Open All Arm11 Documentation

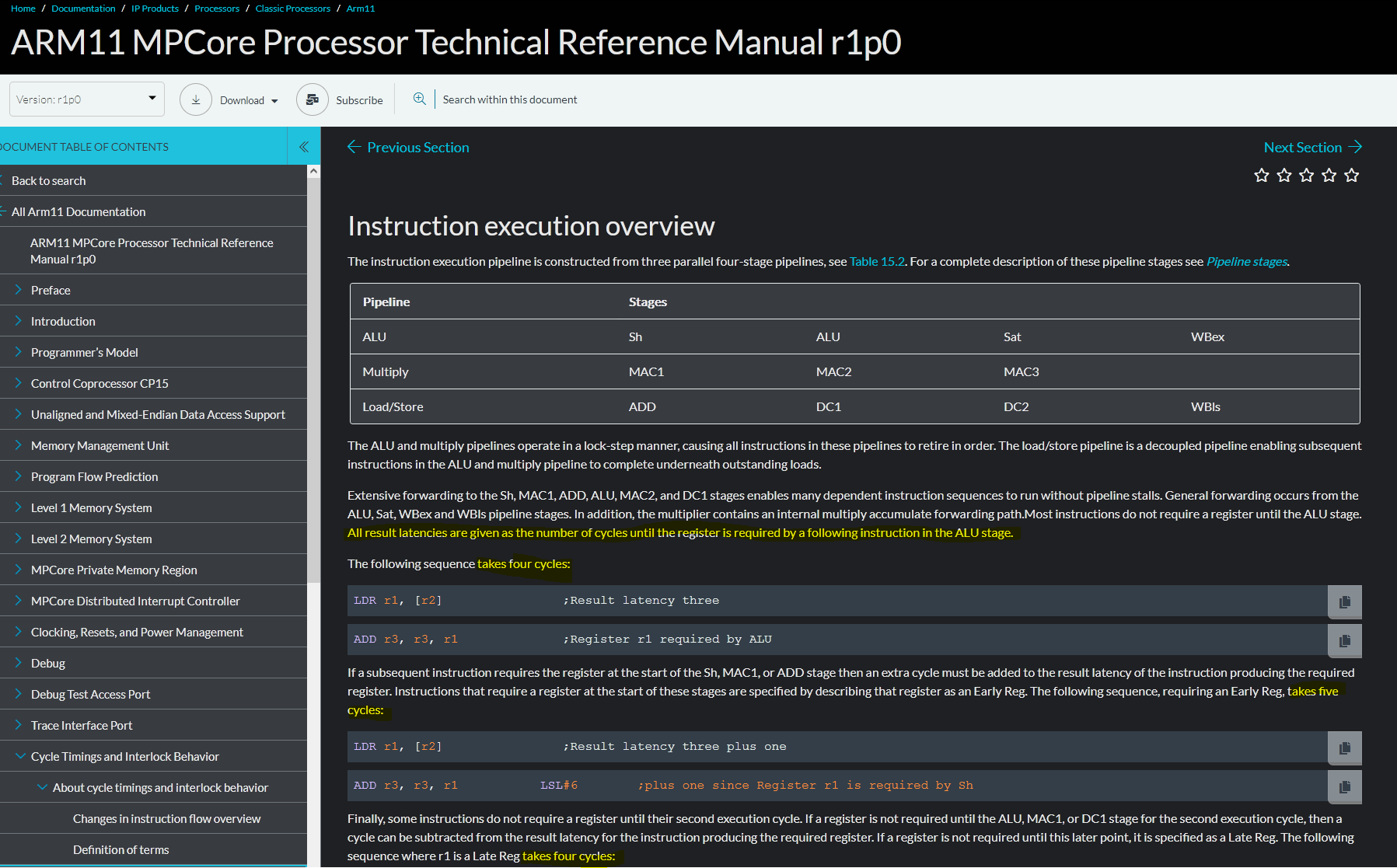coord(79,211)
